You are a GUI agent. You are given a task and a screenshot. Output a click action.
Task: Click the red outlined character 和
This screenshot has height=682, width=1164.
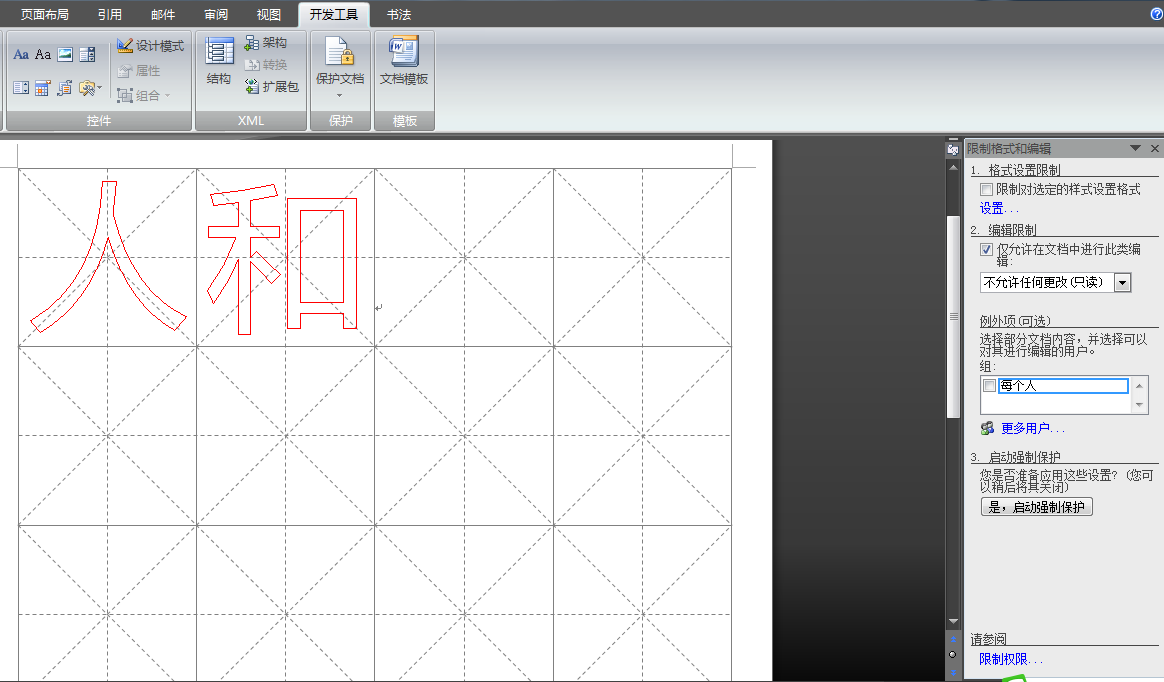coord(282,260)
